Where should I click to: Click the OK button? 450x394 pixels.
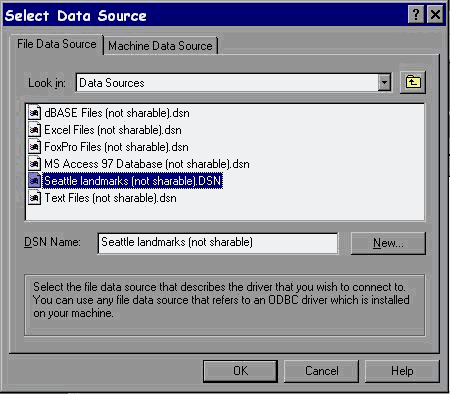[x=240, y=371]
